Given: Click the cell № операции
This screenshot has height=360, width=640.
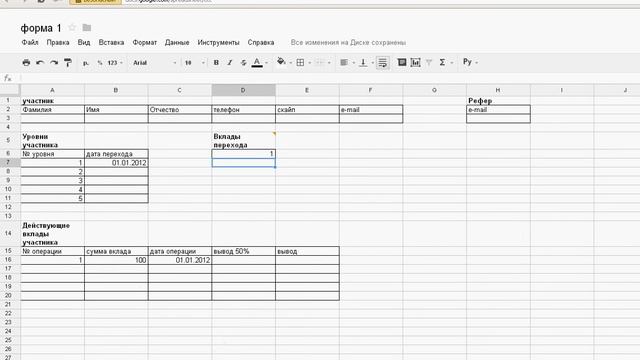Looking at the screenshot, I should click(53, 251).
